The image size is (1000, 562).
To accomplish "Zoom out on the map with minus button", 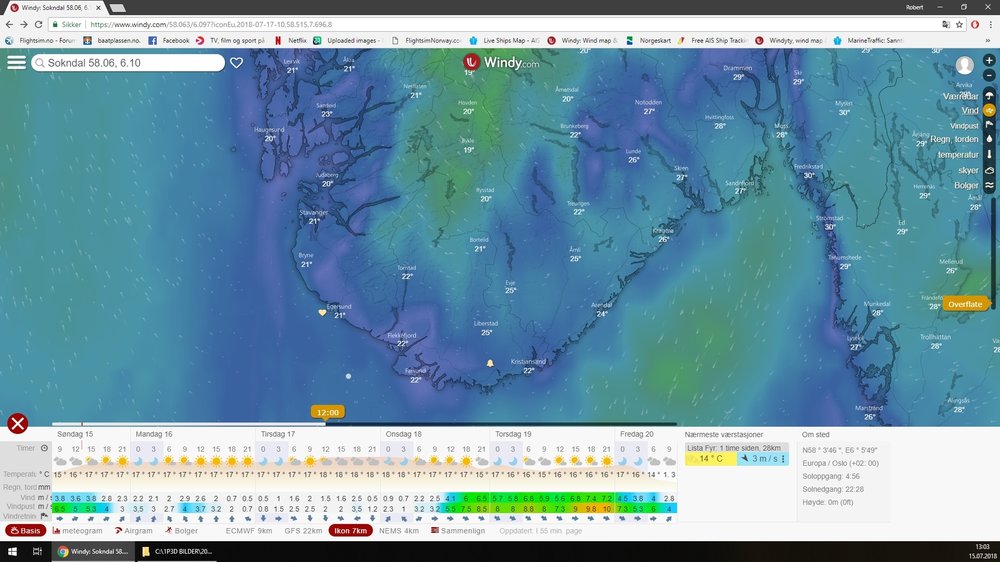I will pyautogui.click(x=989, y=75).
